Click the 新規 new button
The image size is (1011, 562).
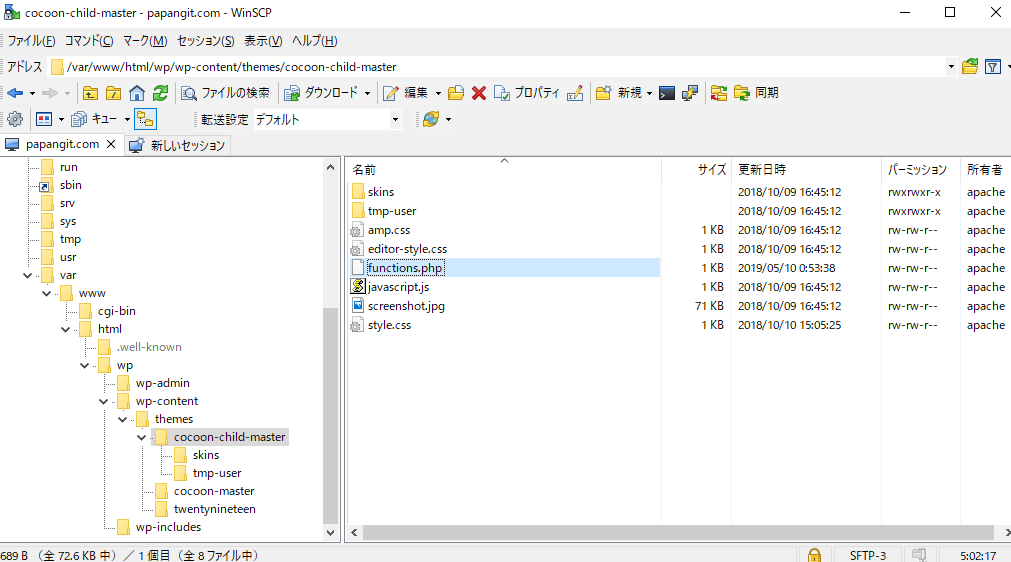619,93
